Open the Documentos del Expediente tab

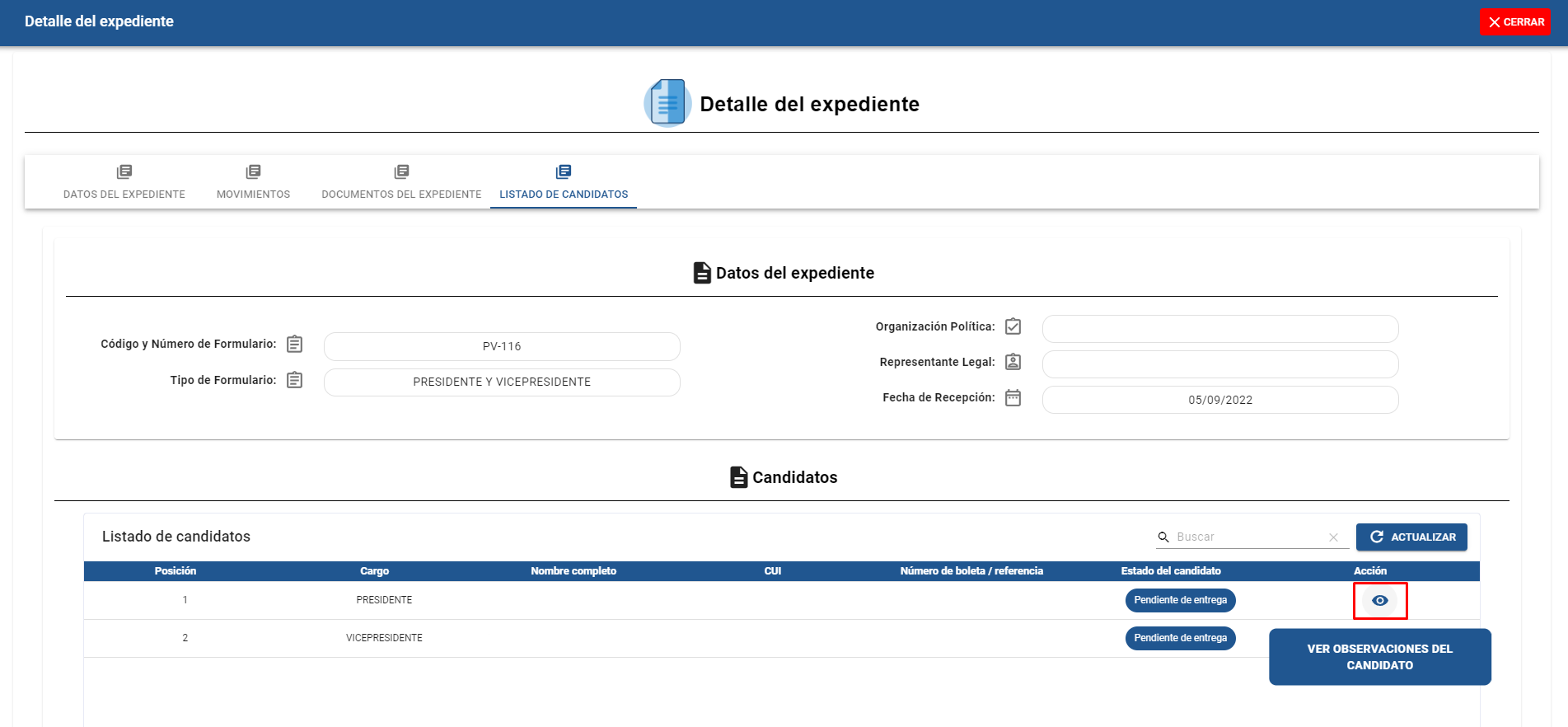coord(401,182)
